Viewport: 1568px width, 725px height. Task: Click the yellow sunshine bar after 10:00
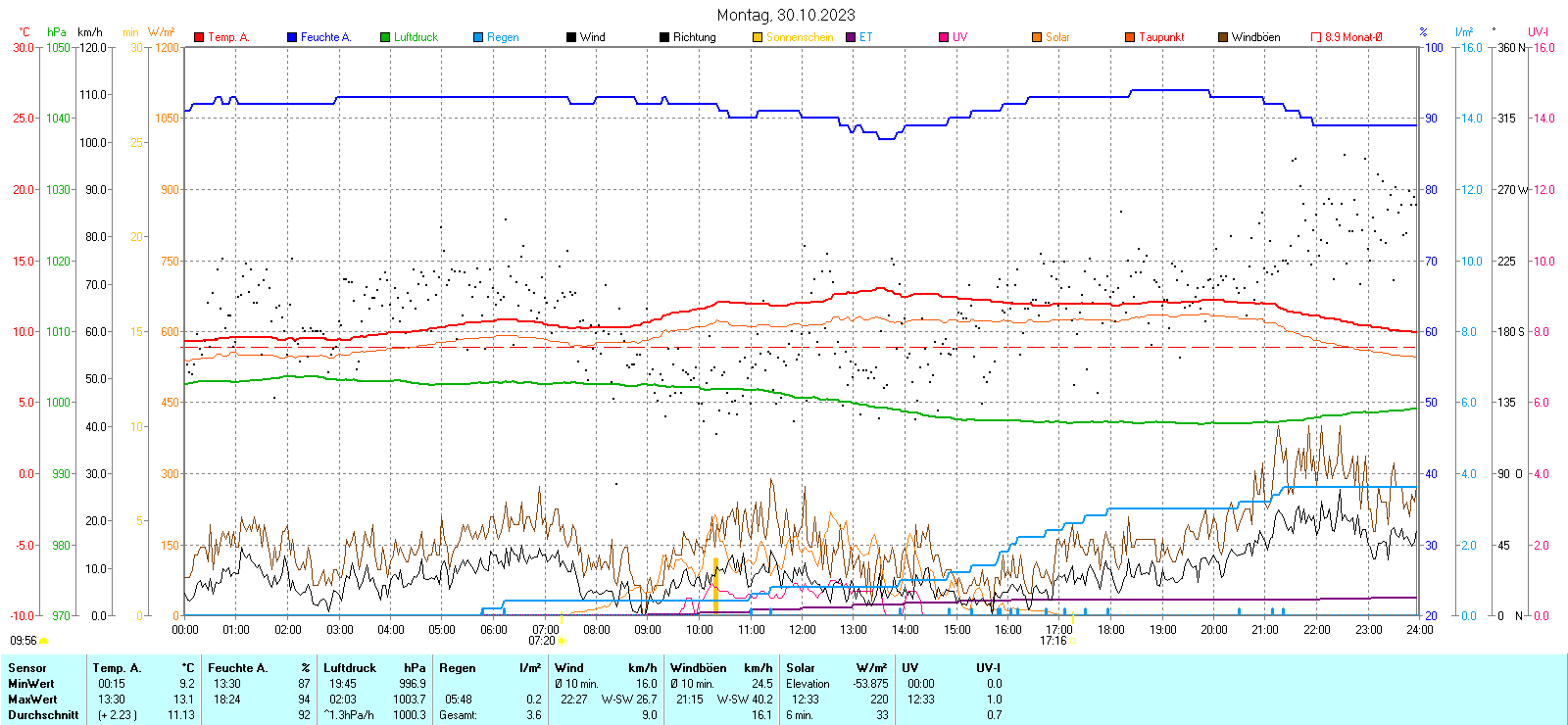pos(715,587)
